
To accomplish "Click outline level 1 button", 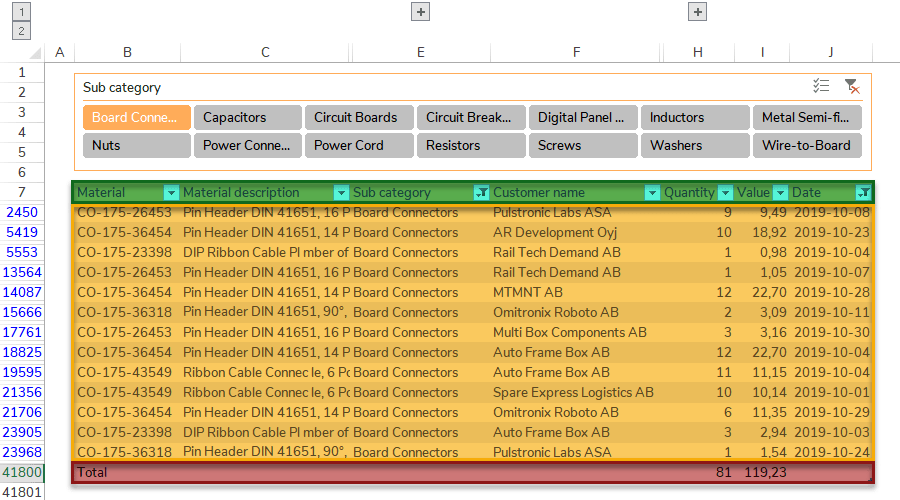I will click(22, 12).
